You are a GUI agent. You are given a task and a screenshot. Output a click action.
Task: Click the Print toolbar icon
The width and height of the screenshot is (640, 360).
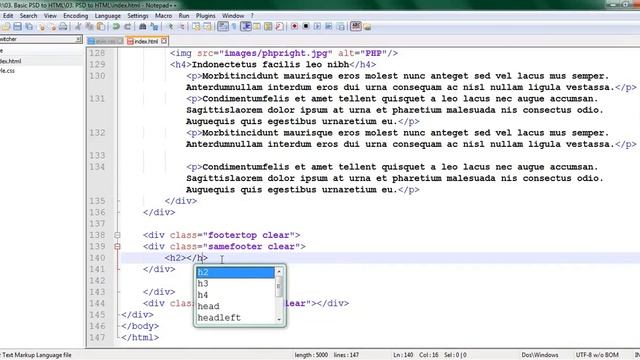(x=63, y=27)
